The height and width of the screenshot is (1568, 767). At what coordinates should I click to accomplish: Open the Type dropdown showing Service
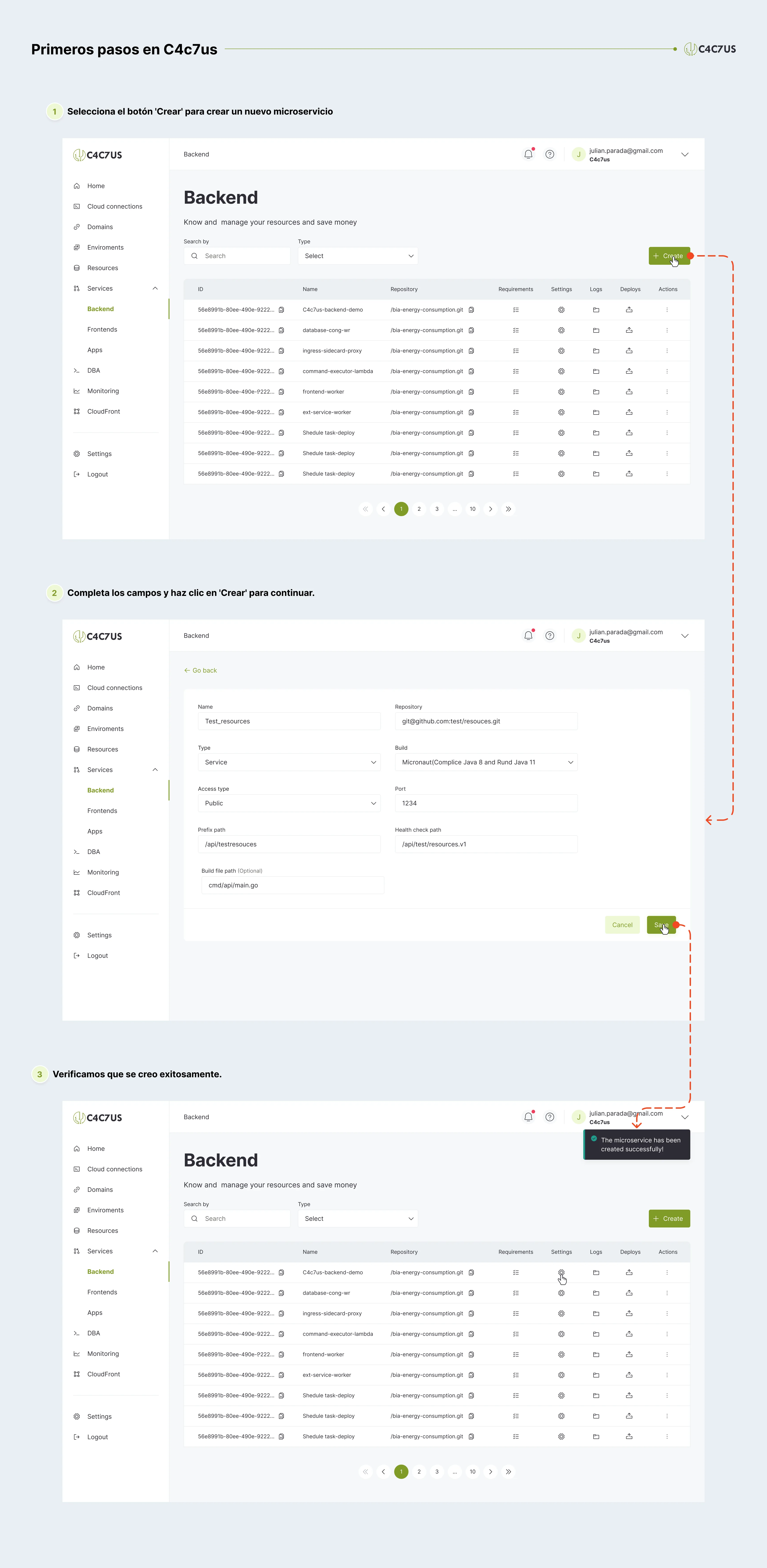pyautogui.click(x=289, y=762)
